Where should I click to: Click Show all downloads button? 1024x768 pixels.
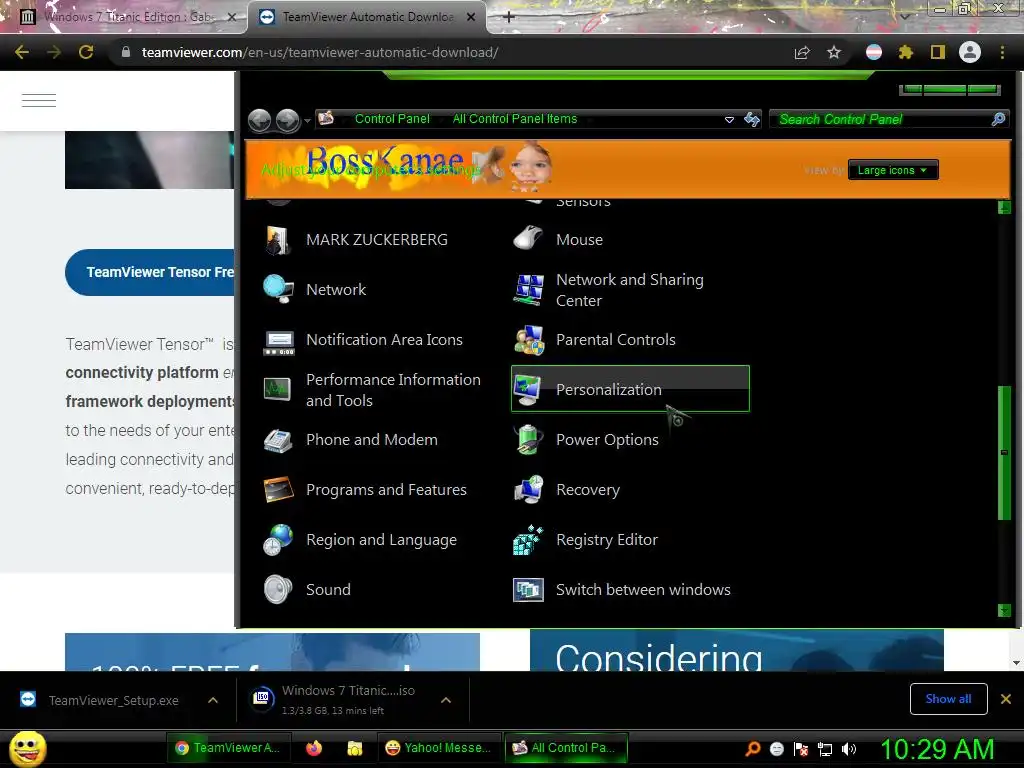coord(948,699)
